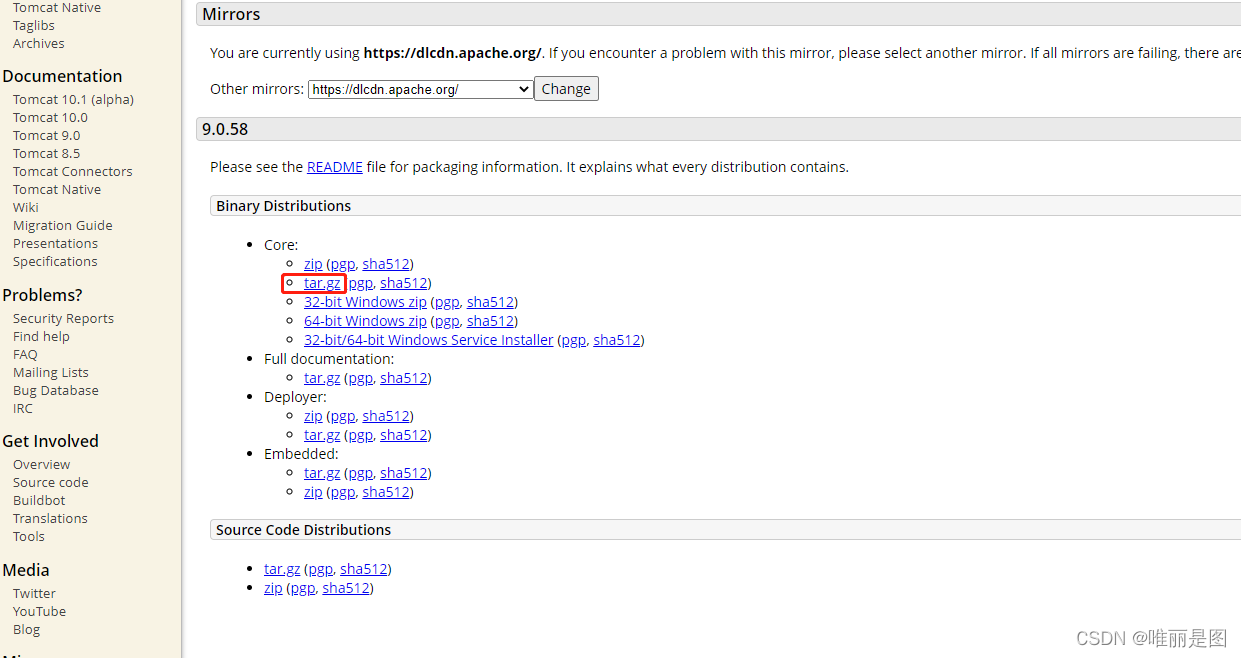The image size is (1241, 658).
Task: Open Tomcat 10.1 (alpha) documentation
Action: pos(73,100)
